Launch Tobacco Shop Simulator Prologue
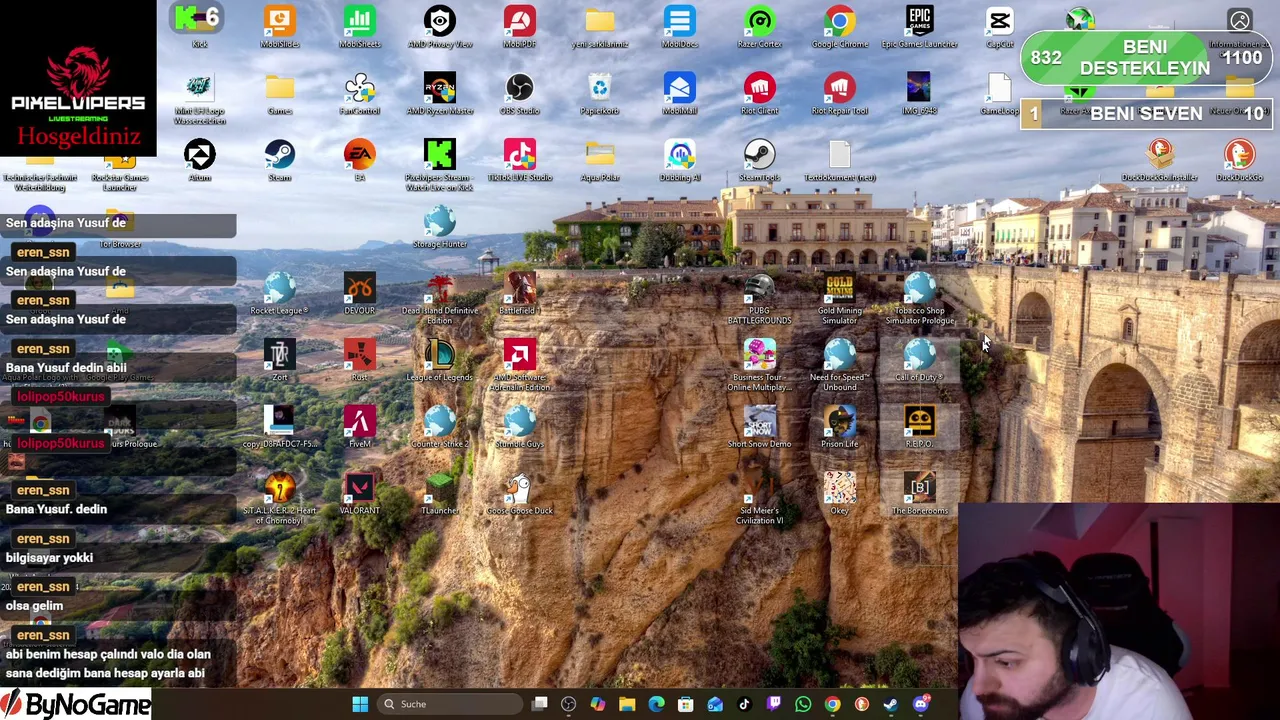The width and height of the screenshot is (1280, 720). pyautogui.click(x=919, y=300)
